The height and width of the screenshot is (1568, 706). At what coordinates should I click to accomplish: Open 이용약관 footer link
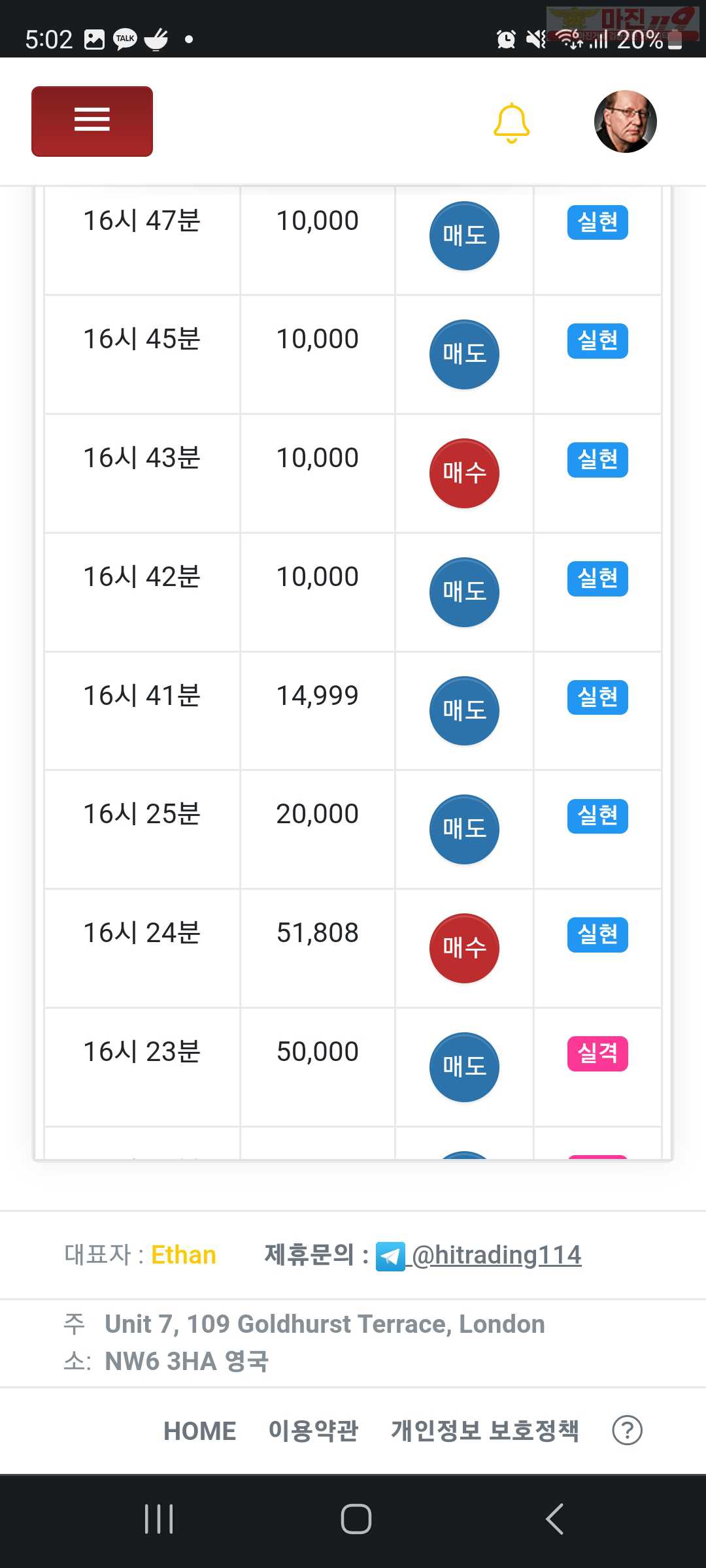tap(313, 1431)
